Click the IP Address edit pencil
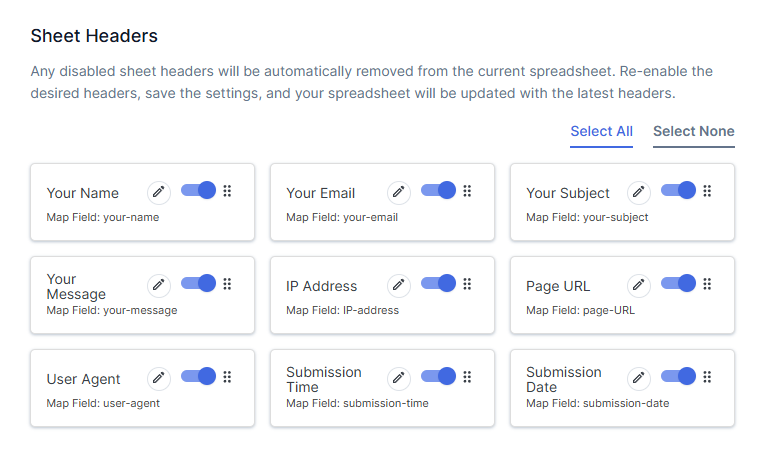 tap(398, 285)
